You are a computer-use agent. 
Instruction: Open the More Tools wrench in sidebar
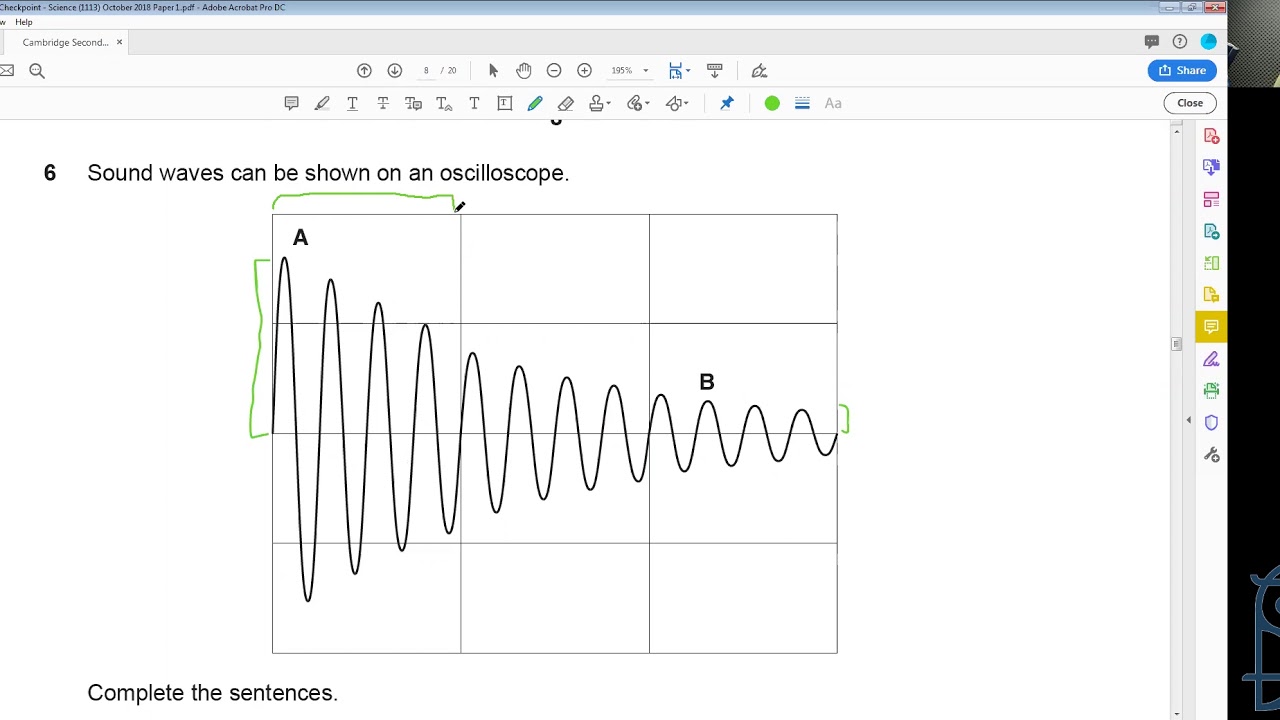coord(1211,455)
